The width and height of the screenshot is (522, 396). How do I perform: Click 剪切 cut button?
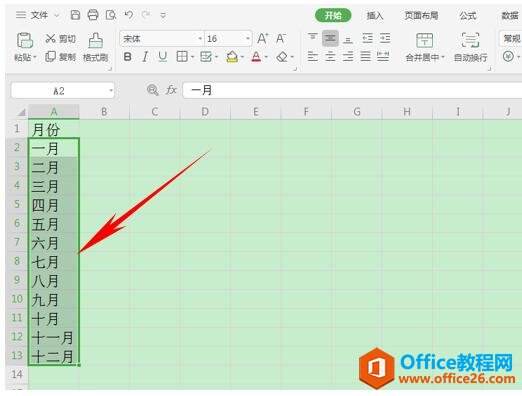tap(60, 39)
